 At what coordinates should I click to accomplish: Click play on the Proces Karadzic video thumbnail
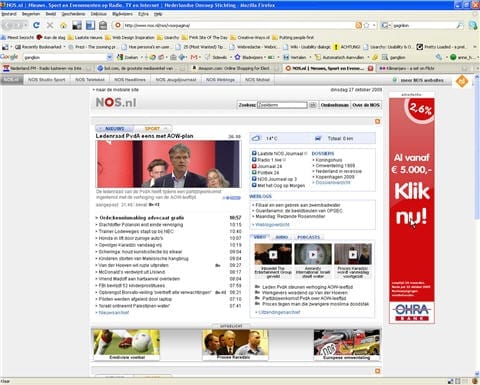tap(353, 254)
